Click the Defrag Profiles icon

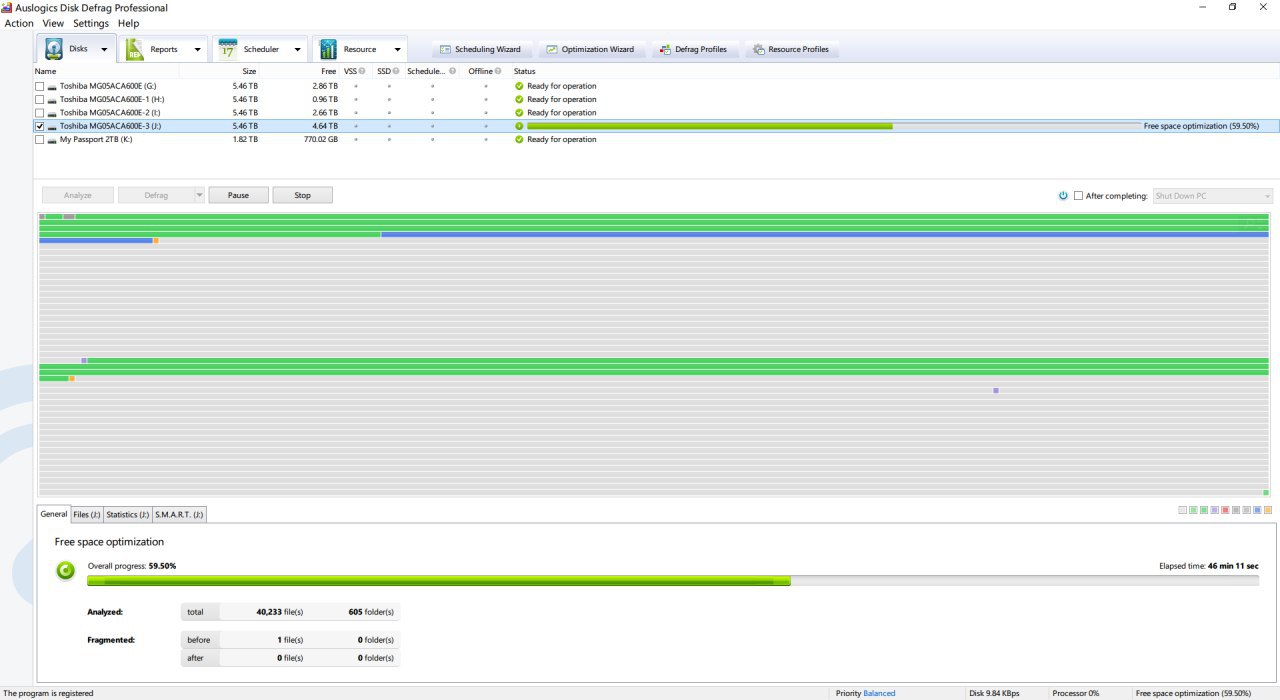(666, 49)
